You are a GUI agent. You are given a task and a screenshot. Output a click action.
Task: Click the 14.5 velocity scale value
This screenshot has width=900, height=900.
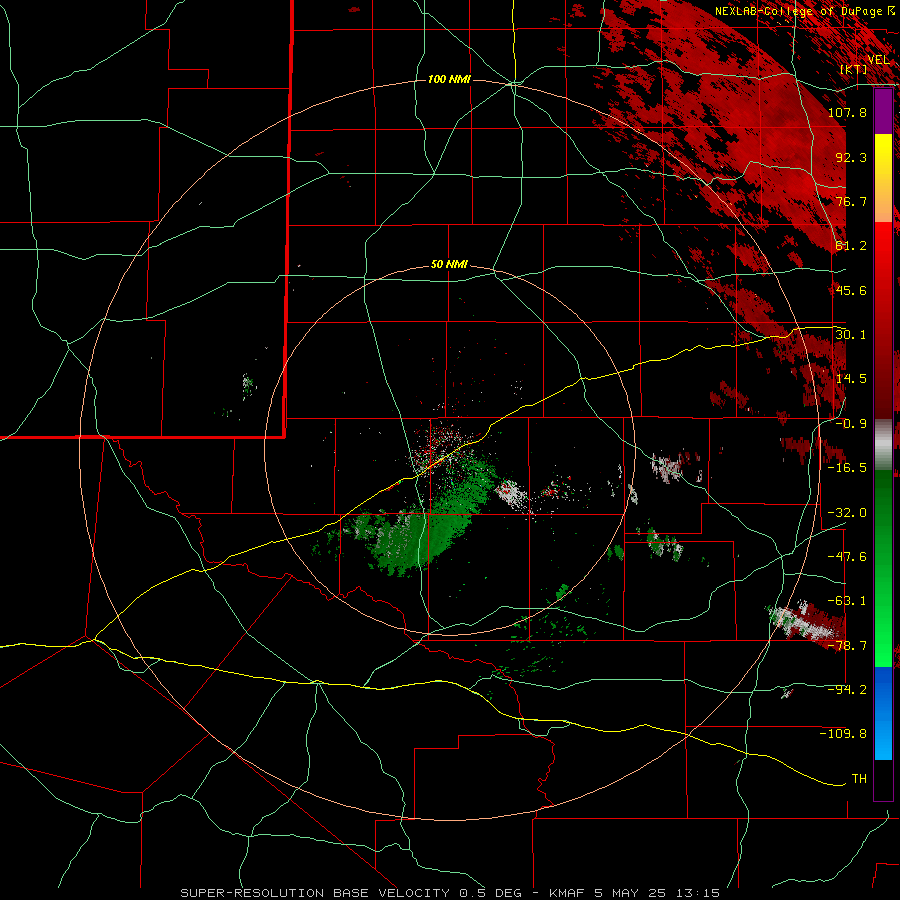pyautogui.click(x=851, y=379)
